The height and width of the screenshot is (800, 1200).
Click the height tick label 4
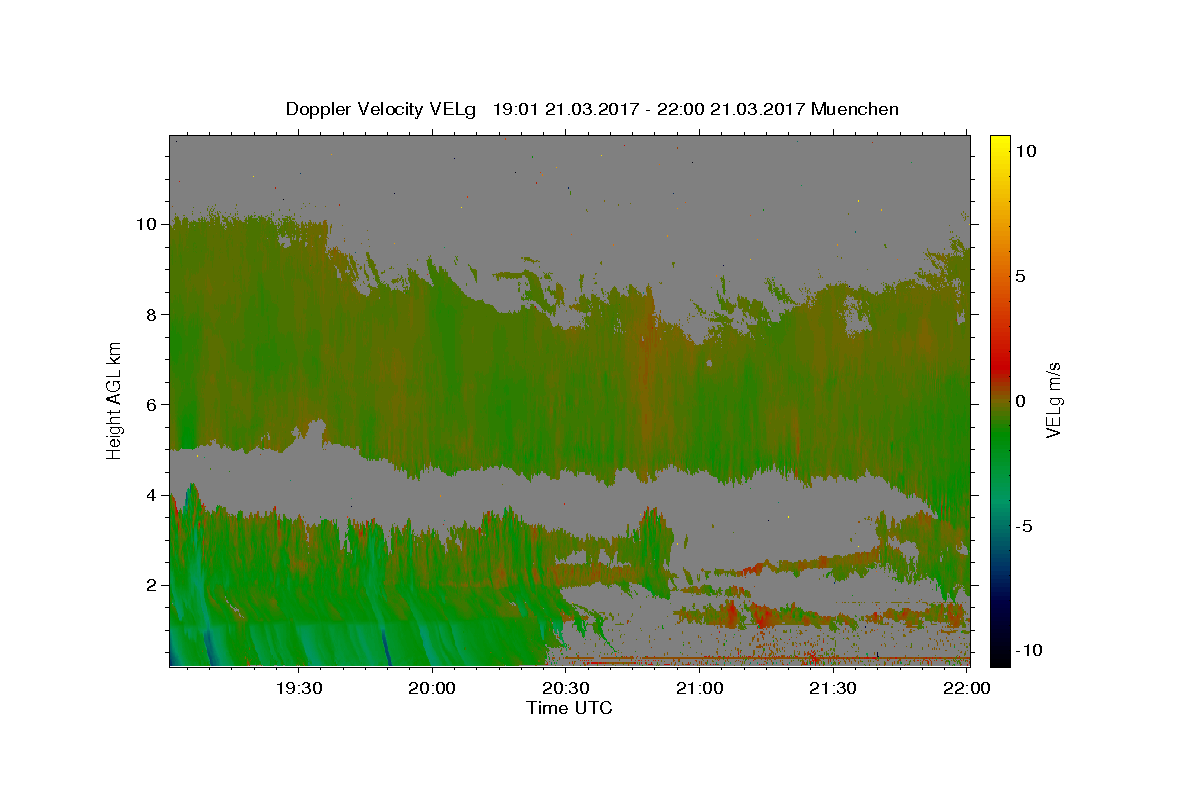[x=152, y=495]
